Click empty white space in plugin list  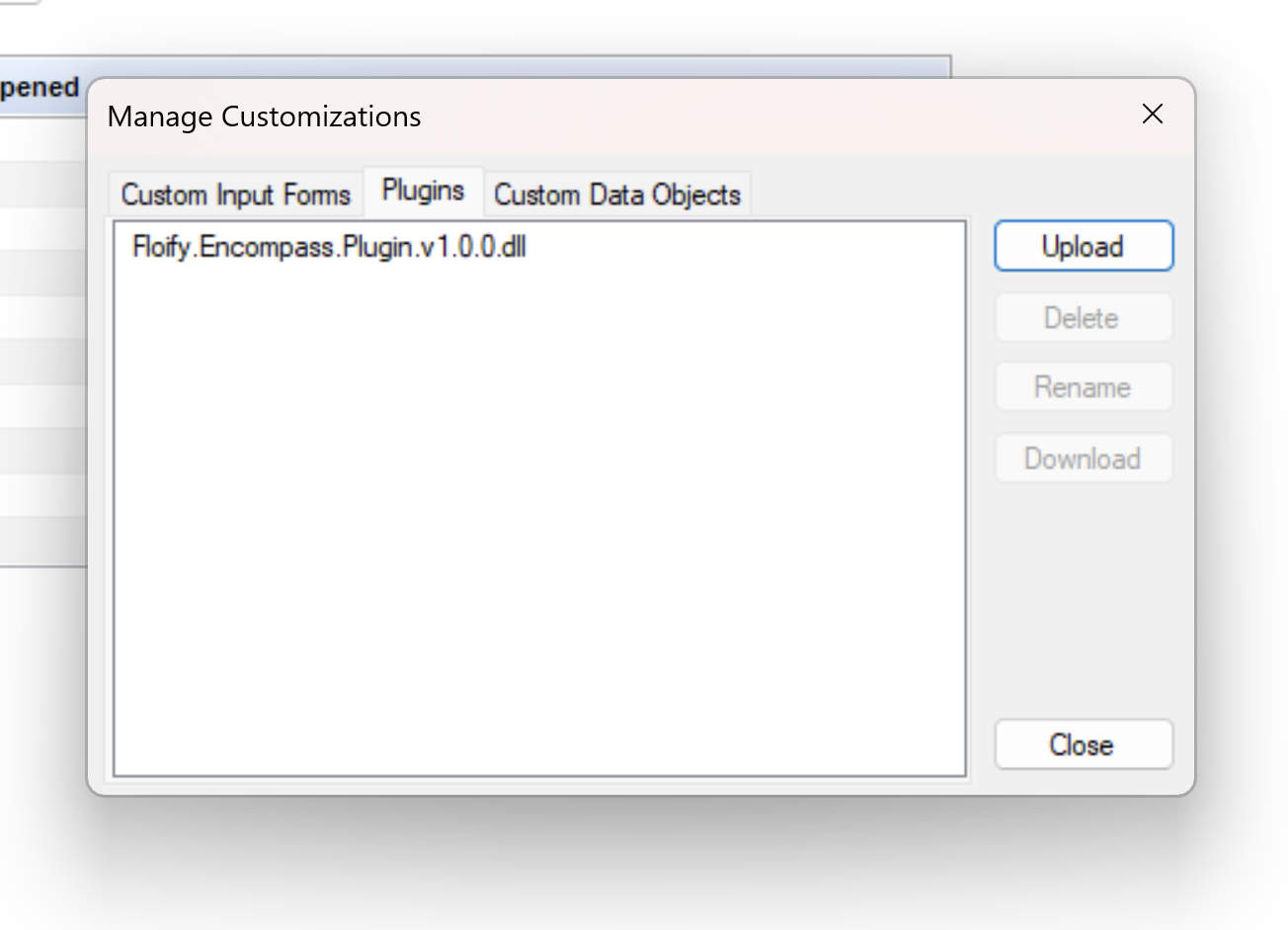tap(538, 513)
